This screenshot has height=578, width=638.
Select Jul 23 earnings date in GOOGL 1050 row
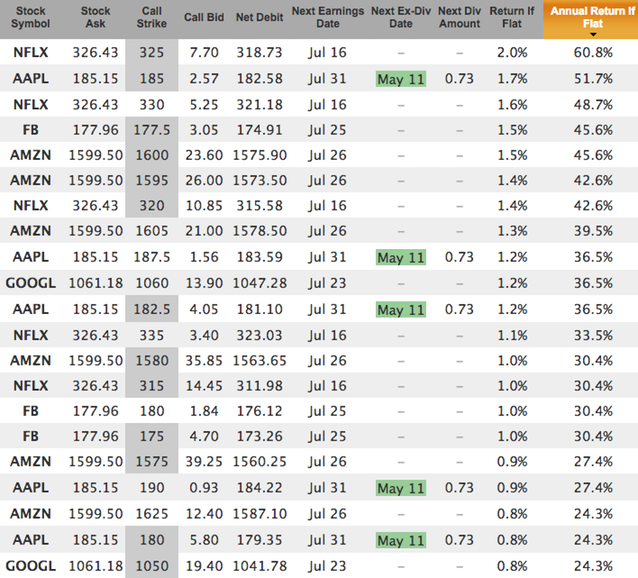[x=327, y=566]
